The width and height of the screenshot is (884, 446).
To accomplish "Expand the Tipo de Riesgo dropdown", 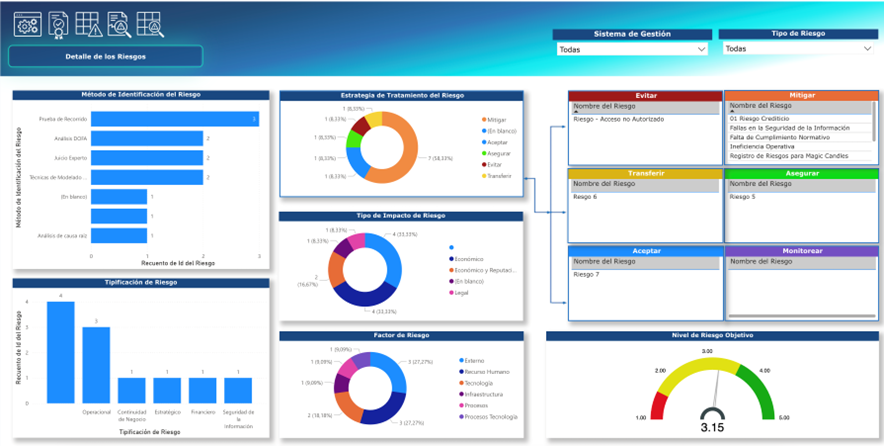I will (797, 48).
